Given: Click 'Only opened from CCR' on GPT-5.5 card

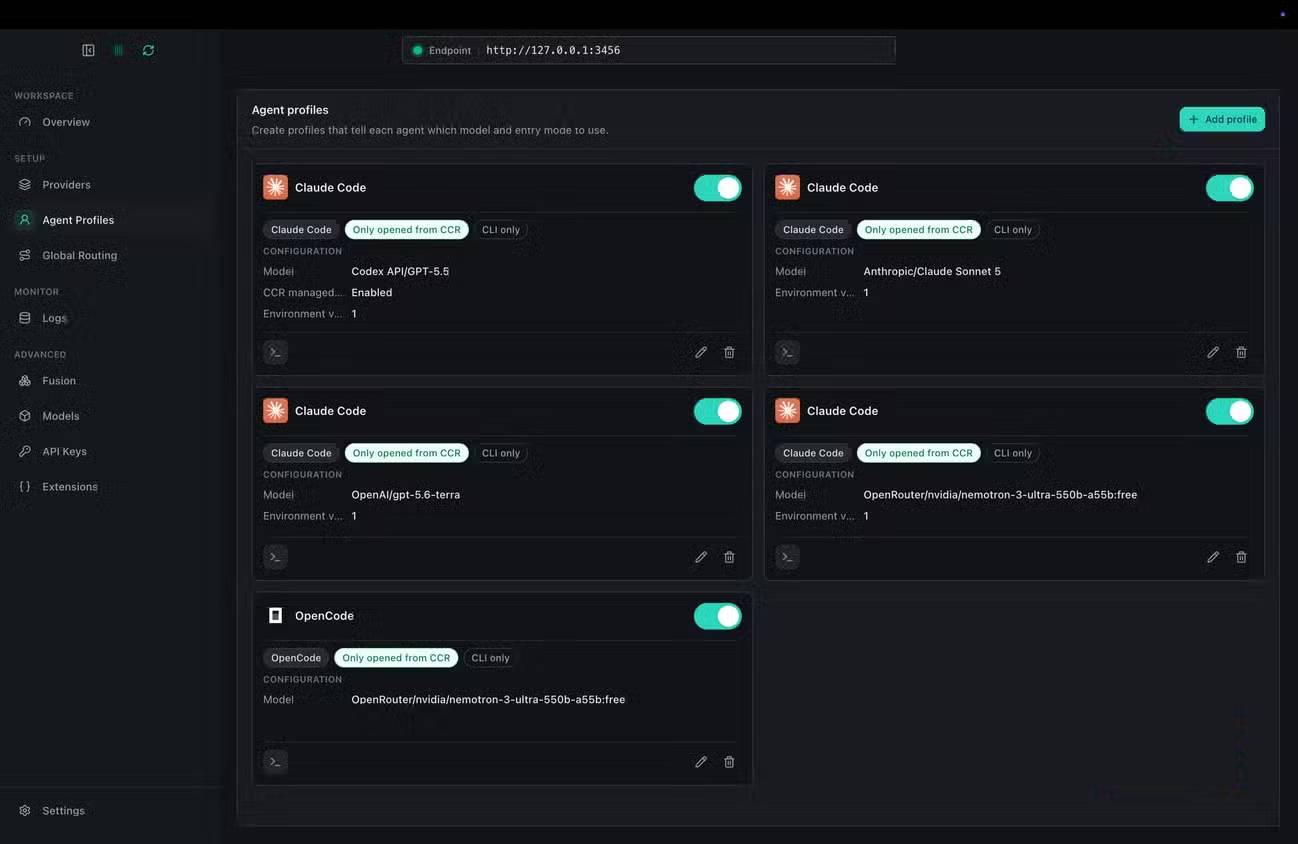Looking at the screenshot, I should tap(407, 230).
